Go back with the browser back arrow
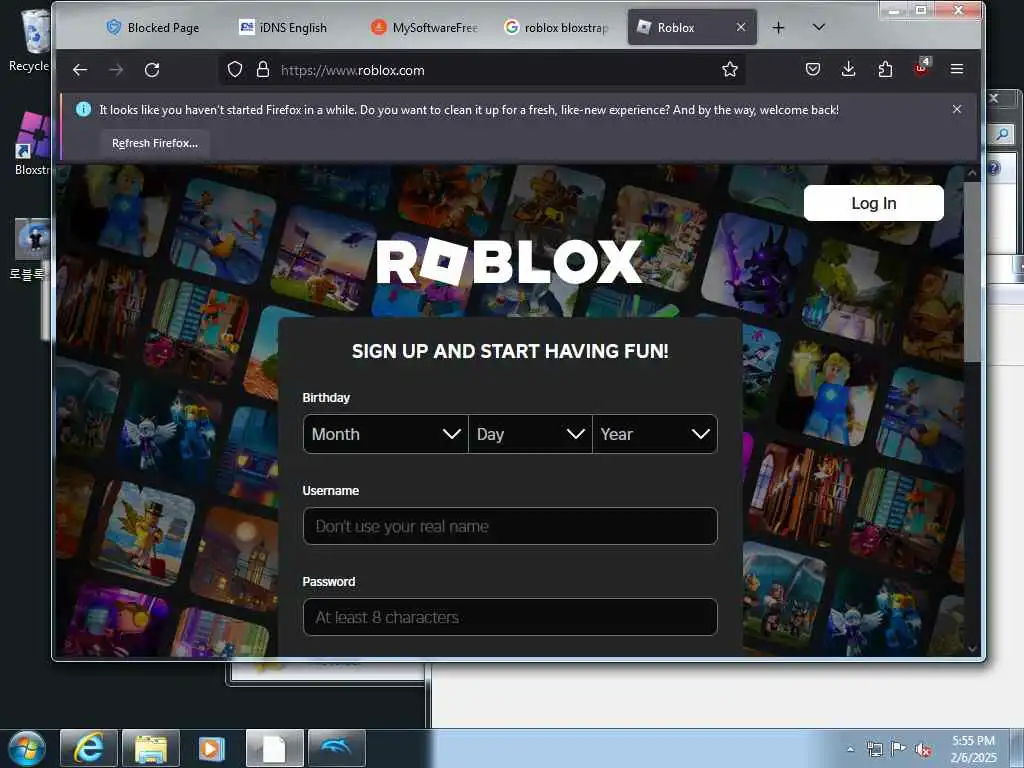Image resolution: width=1024 pixels, height=768 pixels. coord(80,70)
